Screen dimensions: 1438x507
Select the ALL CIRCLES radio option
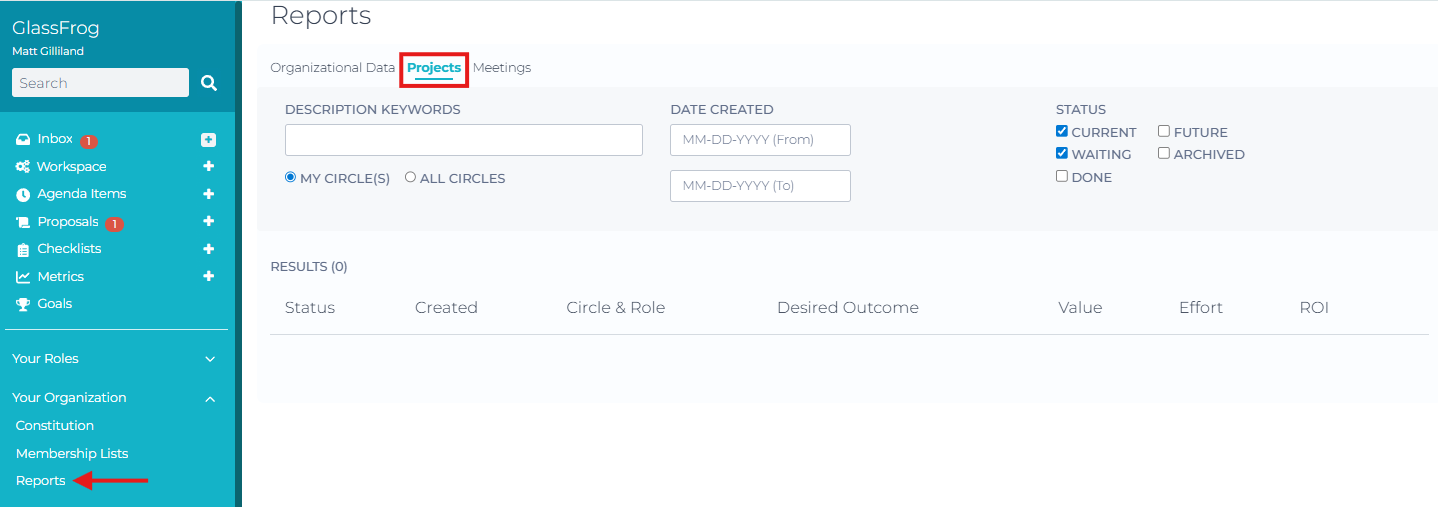410,177
